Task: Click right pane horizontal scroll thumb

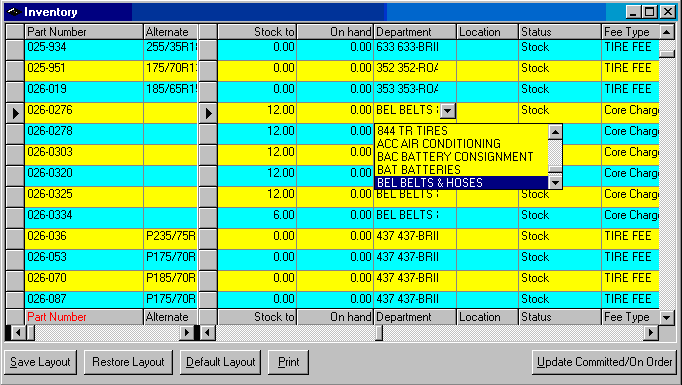Action: (379, 333)
